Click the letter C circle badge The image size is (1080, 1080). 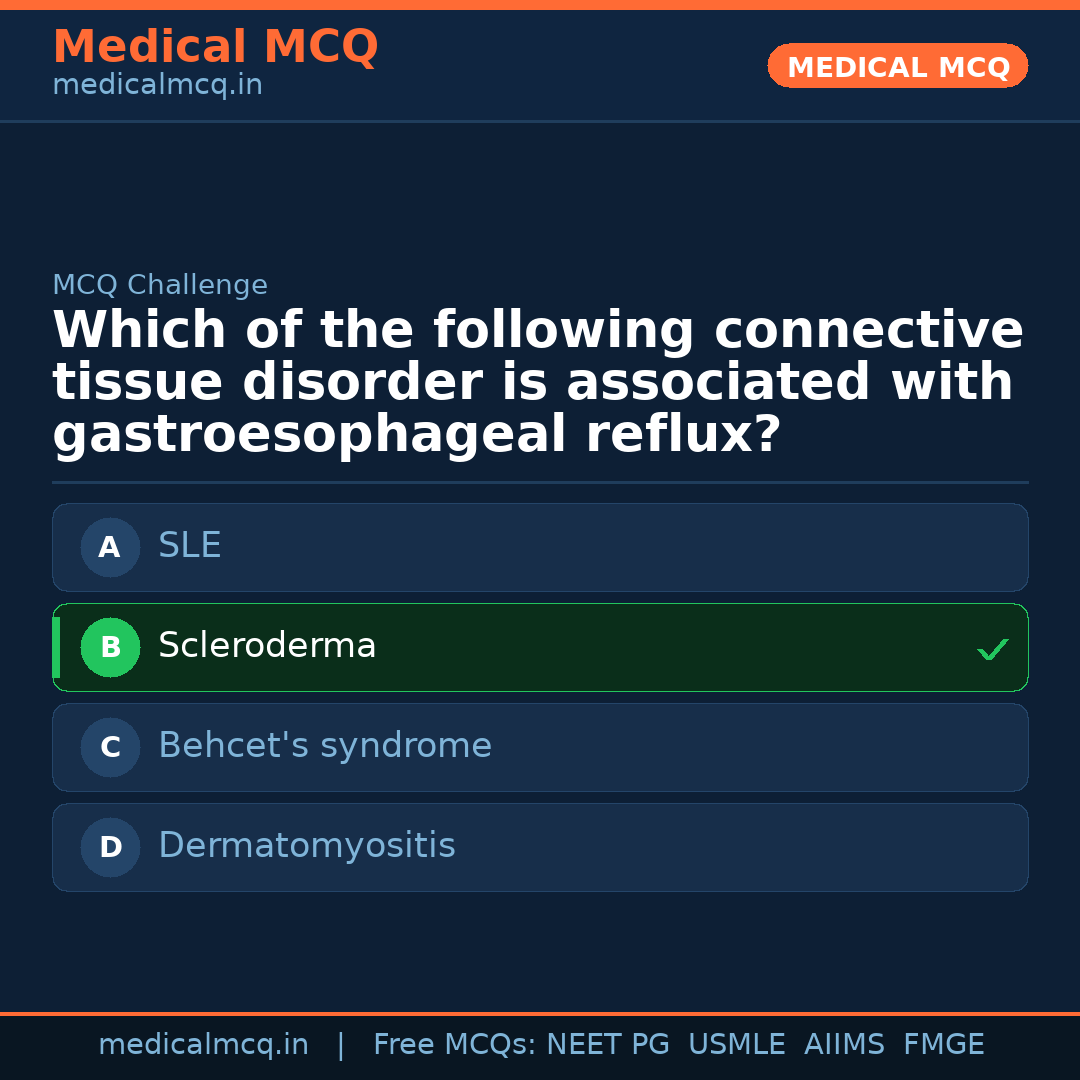click(110, 747)
